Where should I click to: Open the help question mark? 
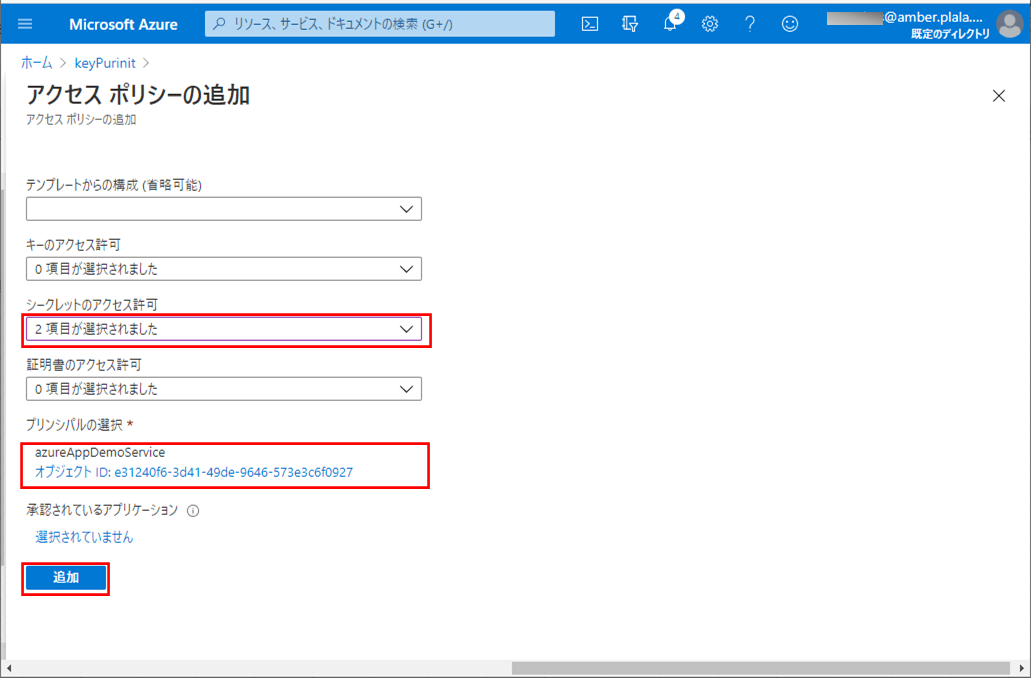click(750, 24)
